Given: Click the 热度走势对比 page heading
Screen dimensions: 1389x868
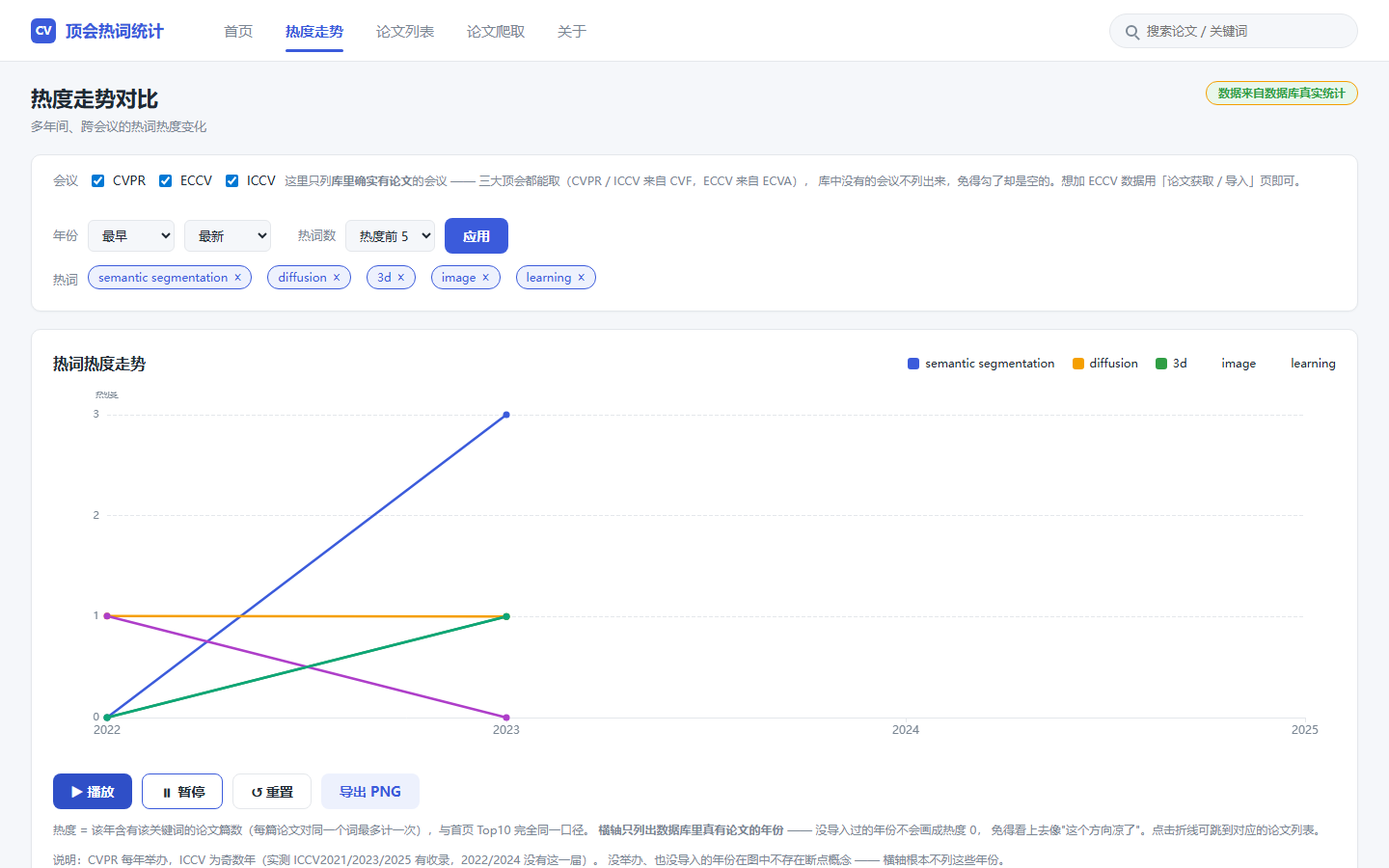Looking at the screenshot, I should pos(95,99).
